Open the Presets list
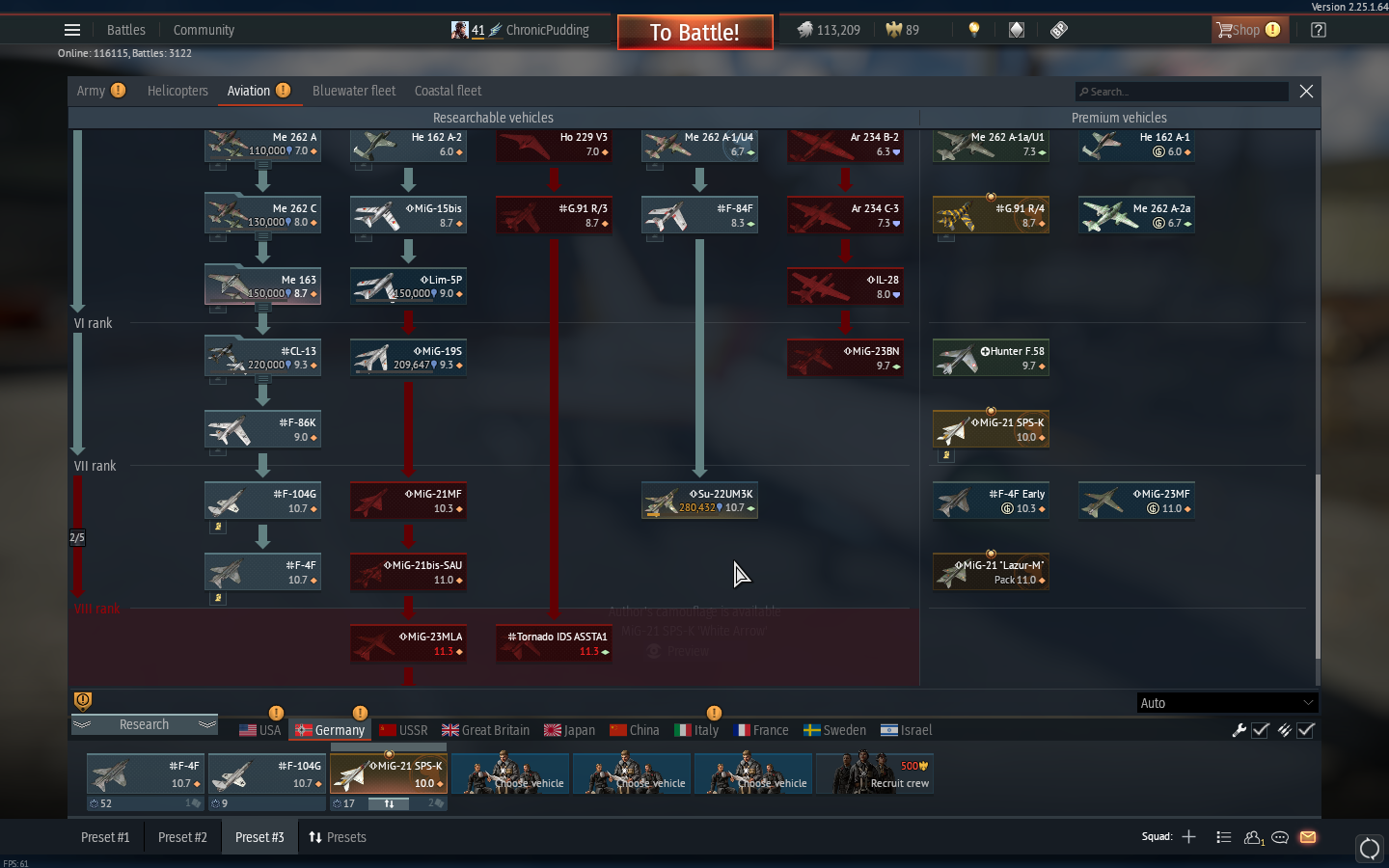 pyautogui.click(x=338, y=837)
